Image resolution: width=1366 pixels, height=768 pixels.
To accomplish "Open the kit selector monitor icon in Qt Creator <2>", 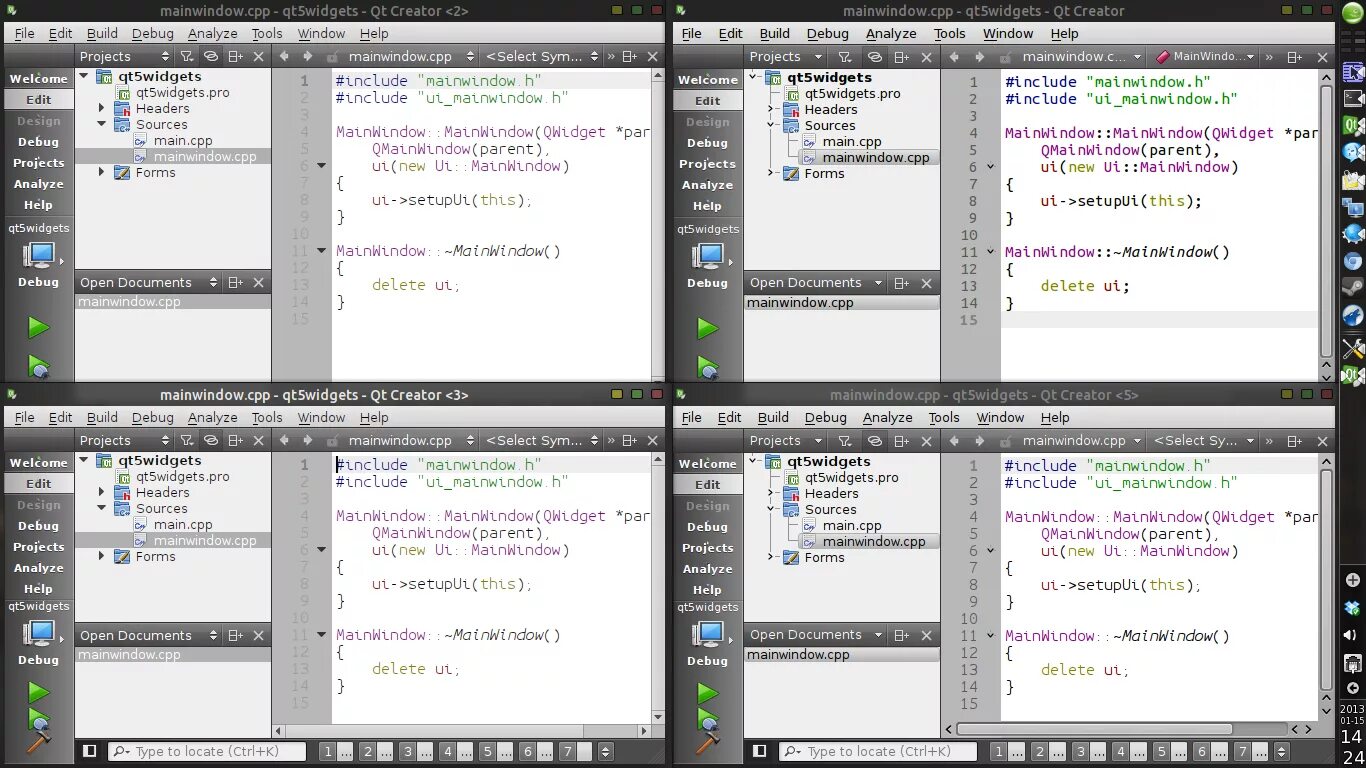I will [38, 256].
